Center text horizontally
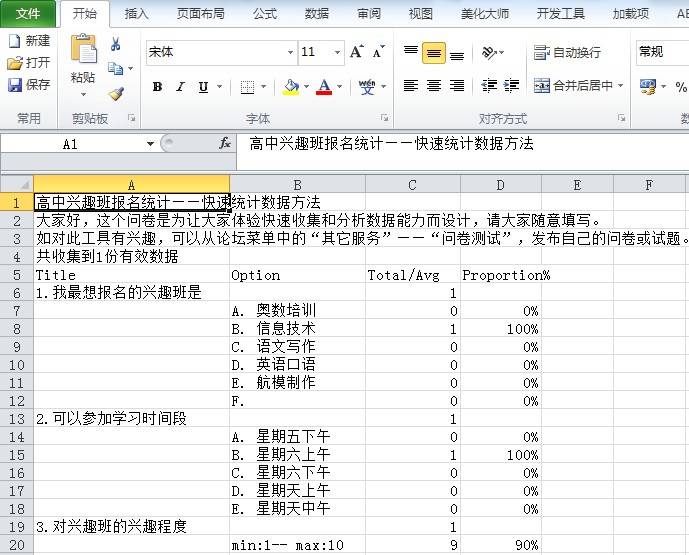 [434, 85]
